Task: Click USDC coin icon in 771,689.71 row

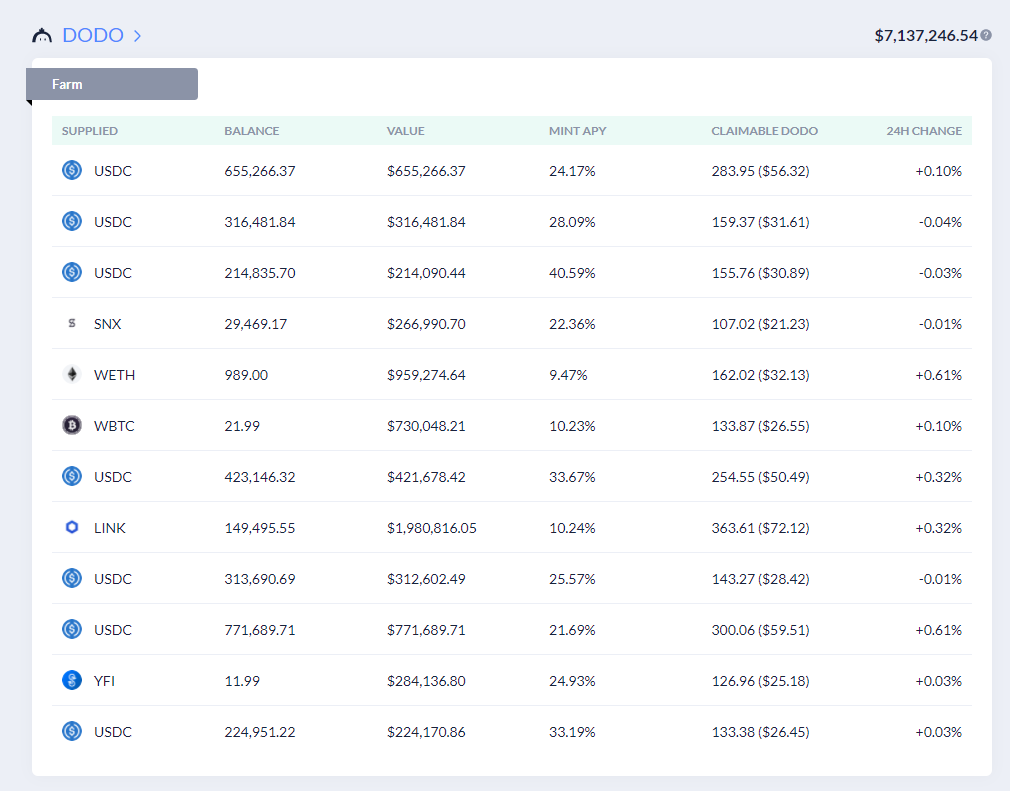Action: [x=72, y=629]
